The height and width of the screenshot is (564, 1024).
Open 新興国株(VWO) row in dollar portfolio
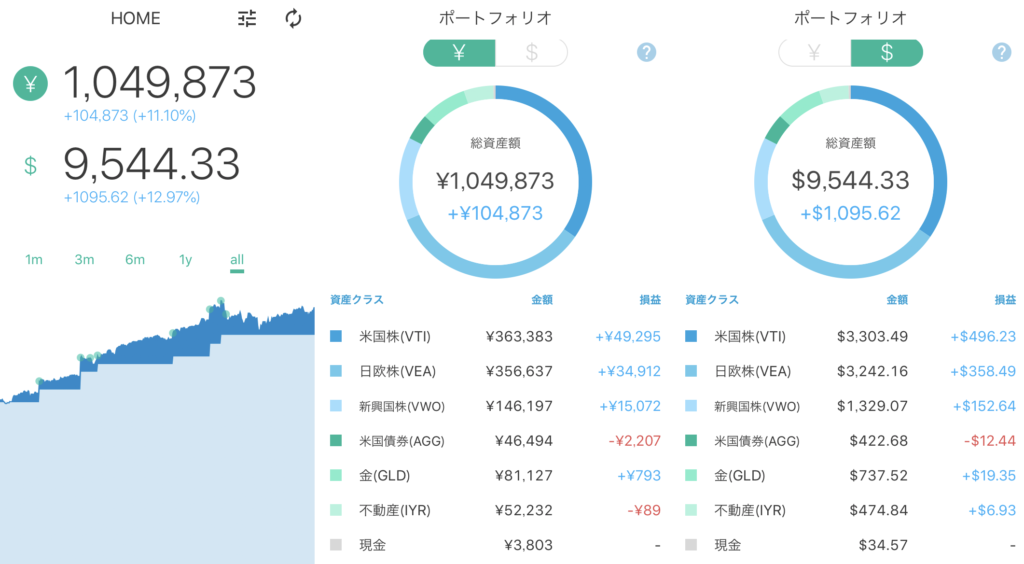click(850, 405)
